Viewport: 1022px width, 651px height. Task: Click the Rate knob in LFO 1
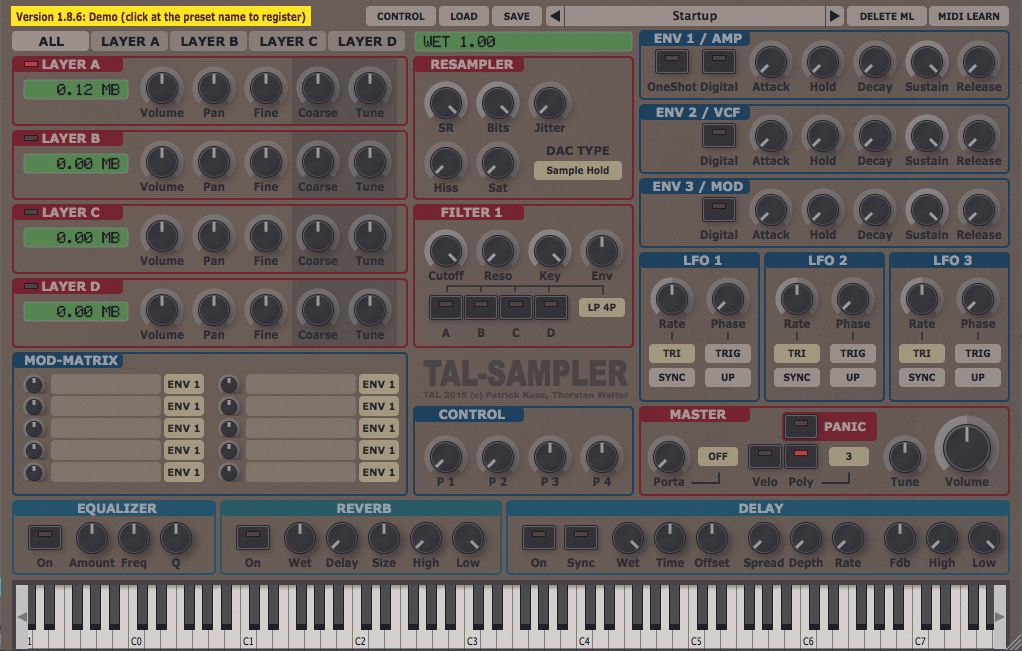pyautogui.click(x=671, y=302)
